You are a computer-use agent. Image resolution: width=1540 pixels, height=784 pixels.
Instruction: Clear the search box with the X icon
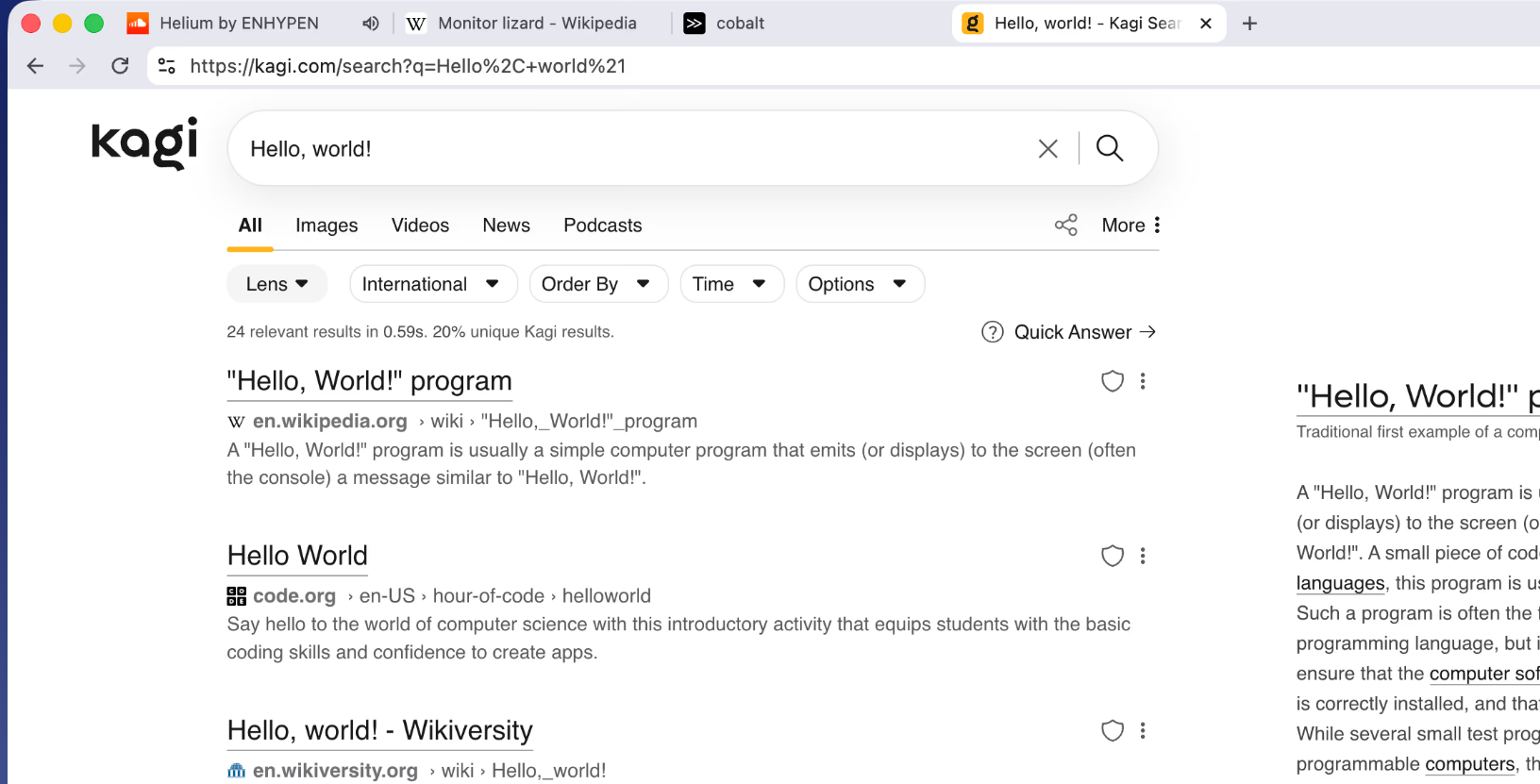(1047, 149)
